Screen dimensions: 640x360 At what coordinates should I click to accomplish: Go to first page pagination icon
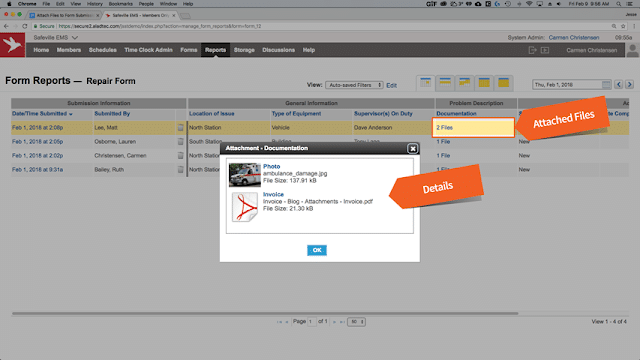coord(279,322)
